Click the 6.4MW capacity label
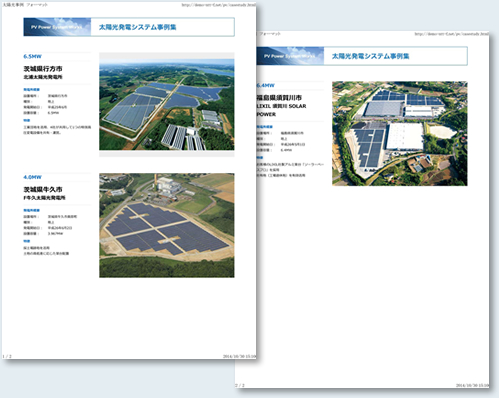Image resolution: width=499 pixels, height=398 pixels. click(x=266, y=85)
